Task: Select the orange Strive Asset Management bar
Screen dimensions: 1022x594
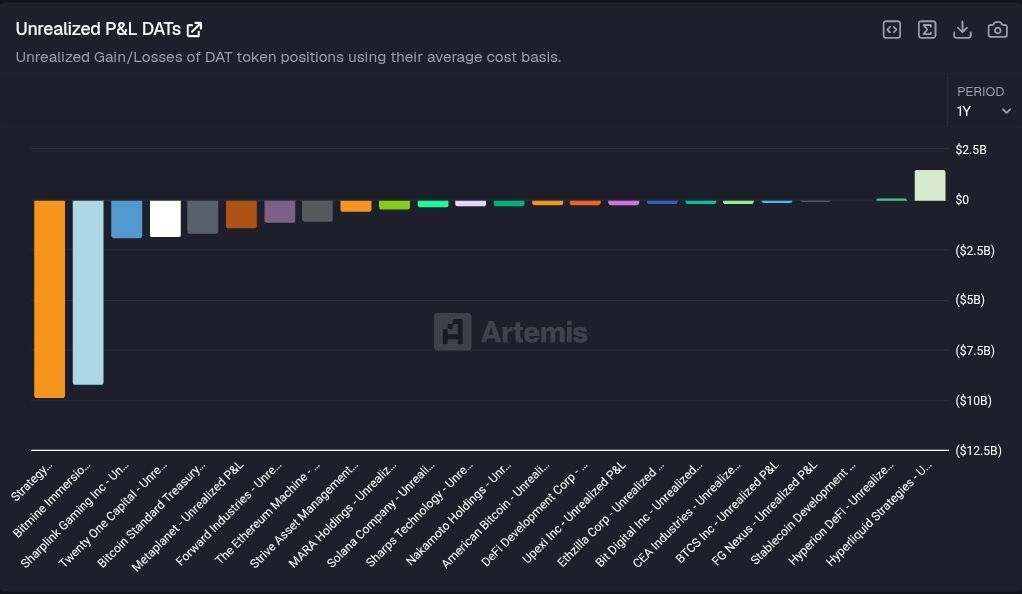Action: [x=356, y=206]
